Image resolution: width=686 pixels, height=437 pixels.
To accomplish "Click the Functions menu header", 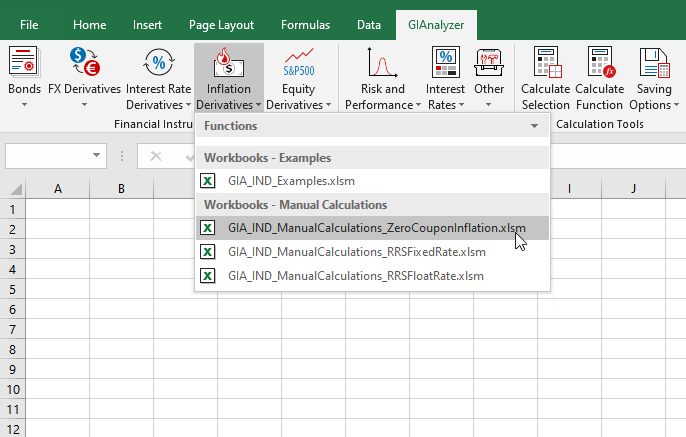I will pyautogui.click(x=373, y=126).
